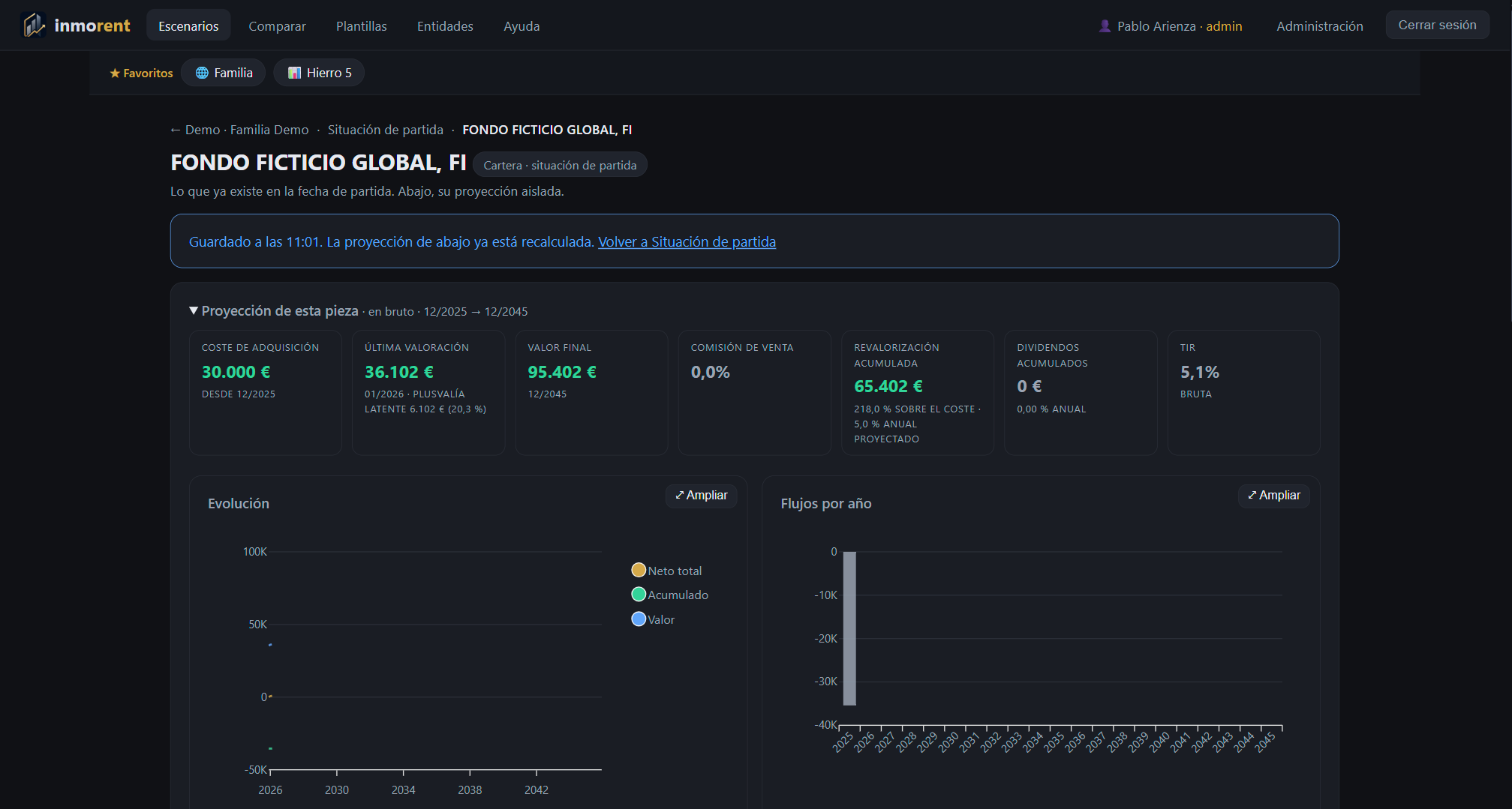Enlarge the Flujos por año chart
Viewport: 1512px width, 809px height.
[1274, 495]
